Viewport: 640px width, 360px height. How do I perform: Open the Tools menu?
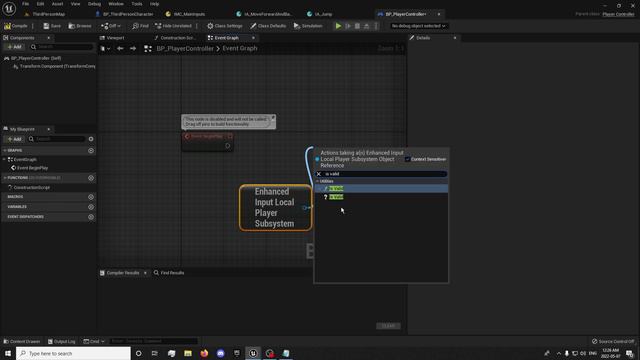pyautogui.click(x=137, y=4)
